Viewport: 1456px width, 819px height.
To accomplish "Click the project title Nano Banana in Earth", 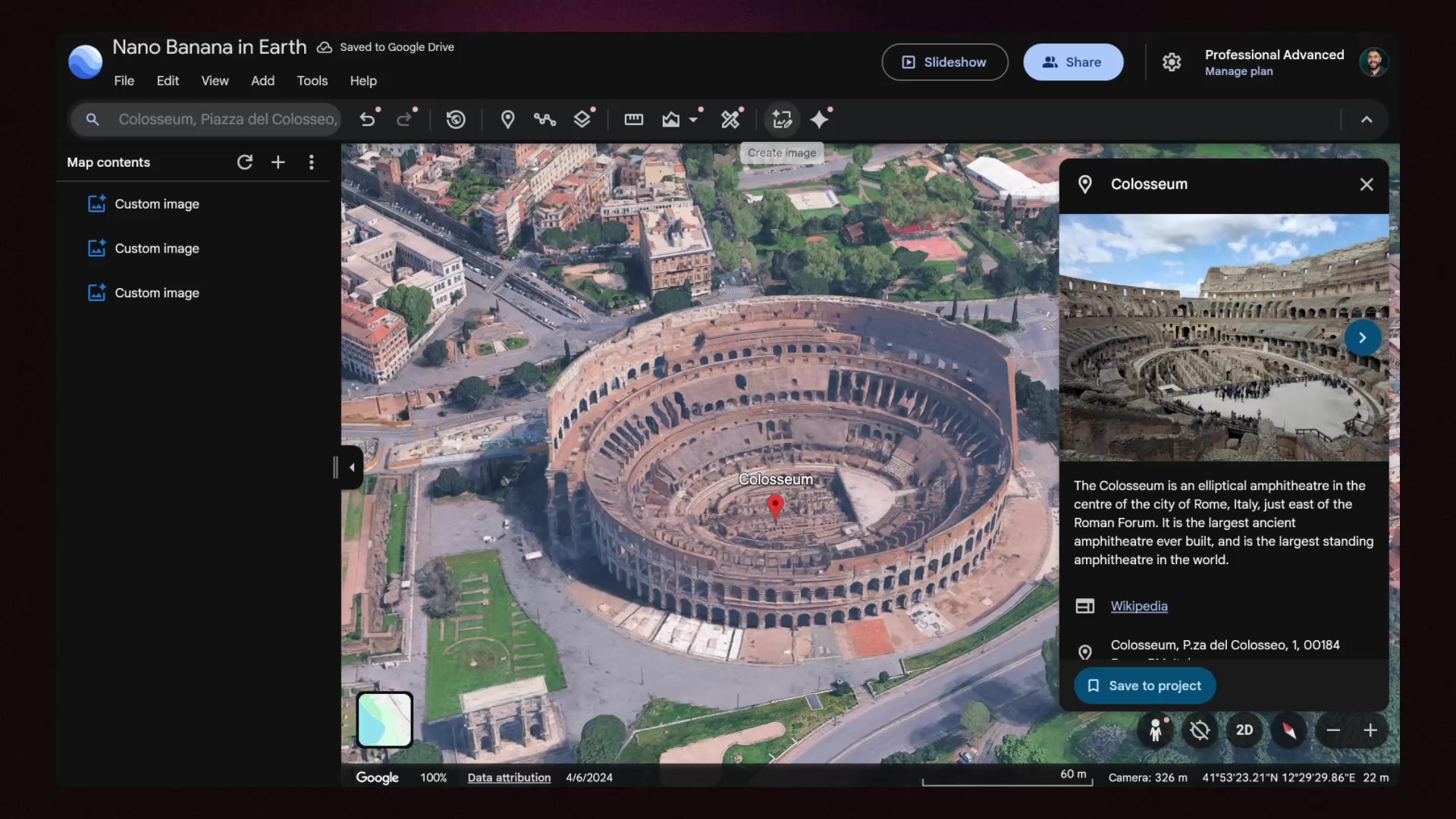I will coord(209,47).
